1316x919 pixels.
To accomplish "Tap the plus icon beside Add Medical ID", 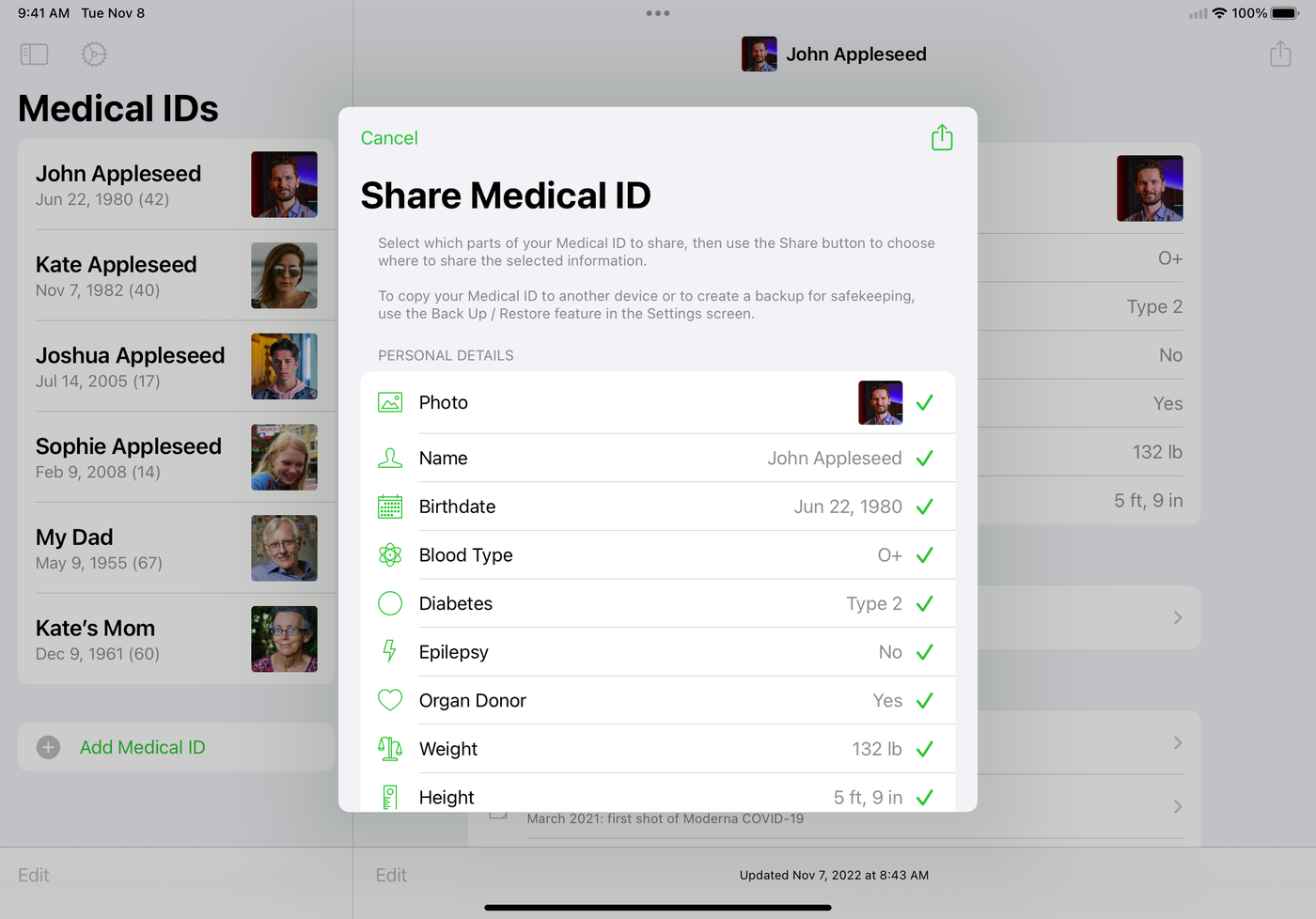I will (48, 747).
